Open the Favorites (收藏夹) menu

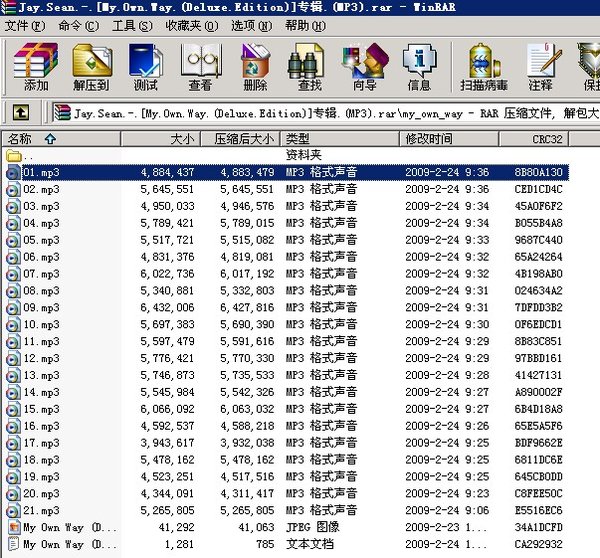(192, 26)
